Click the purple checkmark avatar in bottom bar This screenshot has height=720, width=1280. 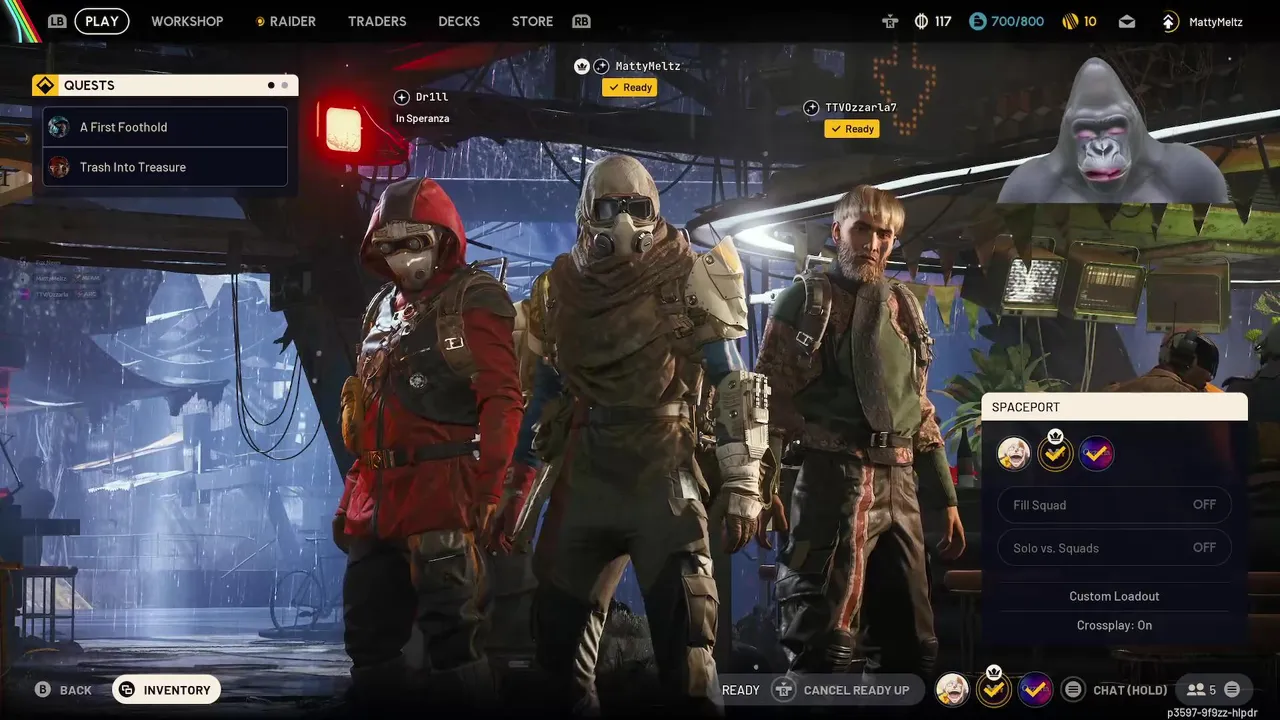[x=1035, y=689]
